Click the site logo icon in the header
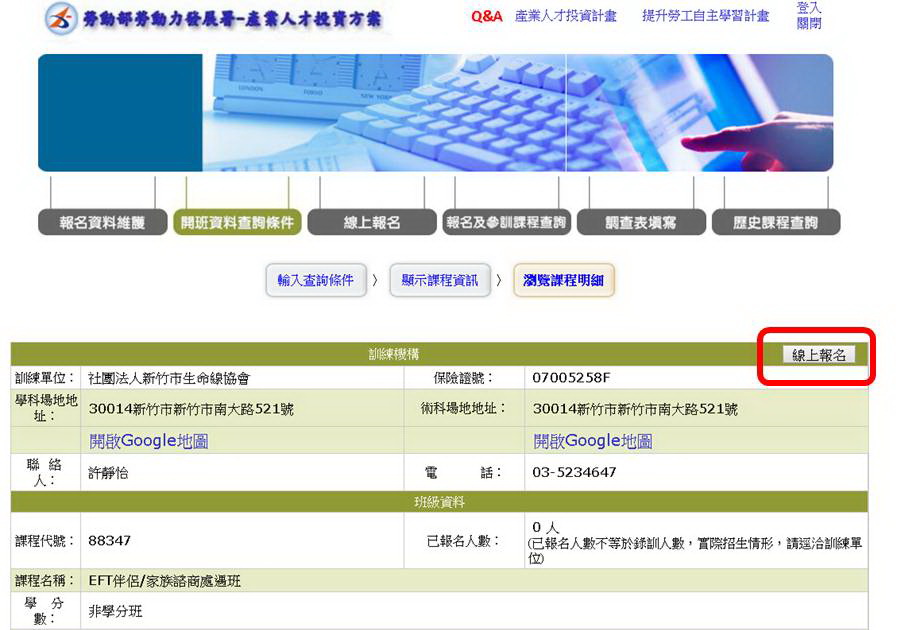897x630 pixels. point(61,18)
